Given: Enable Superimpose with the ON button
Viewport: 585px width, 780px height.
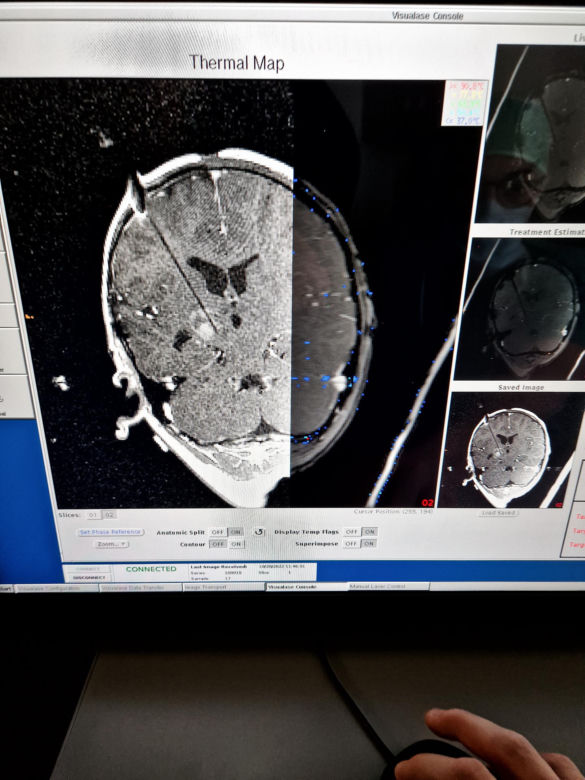Looking at the screenshot, I should 369,544.
